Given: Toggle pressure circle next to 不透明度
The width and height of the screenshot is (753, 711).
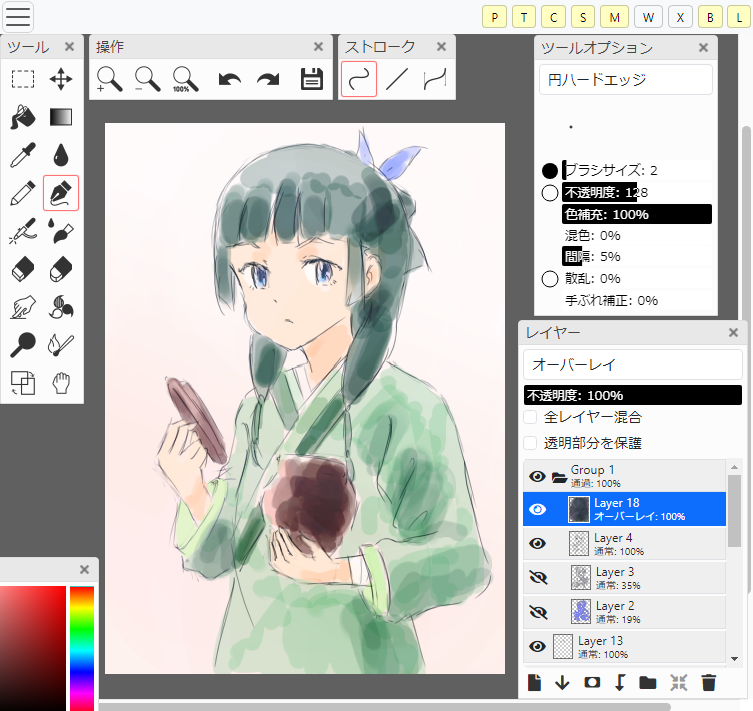Looking at the screenshot, I should point(550,193).
